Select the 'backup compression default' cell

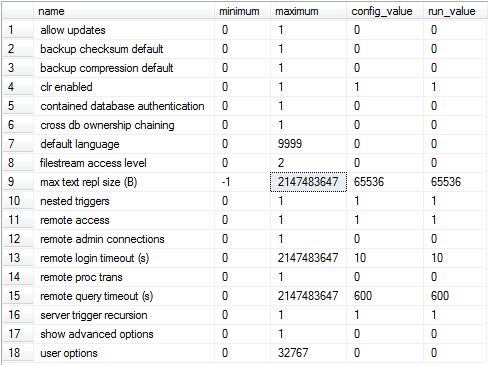(x=124, y=68)
